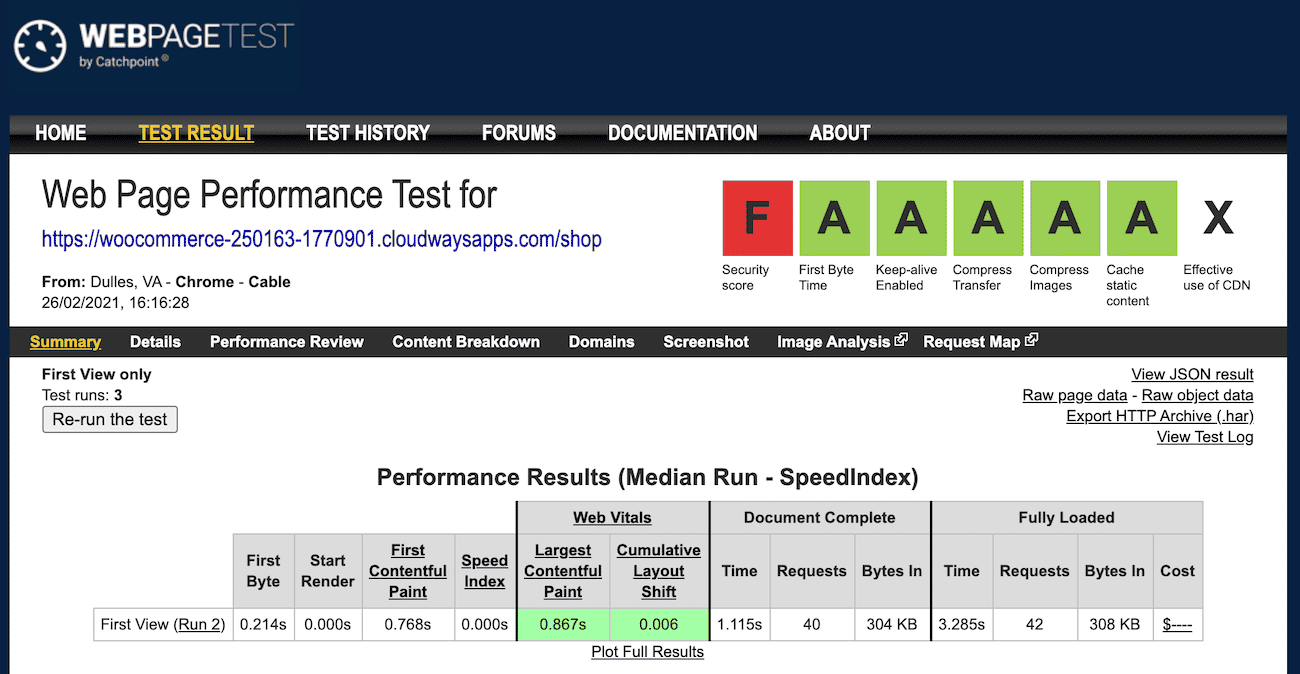Viewport: 1300px width, 674px height.
Task: Open View JSON result link
Action: 1192,374
